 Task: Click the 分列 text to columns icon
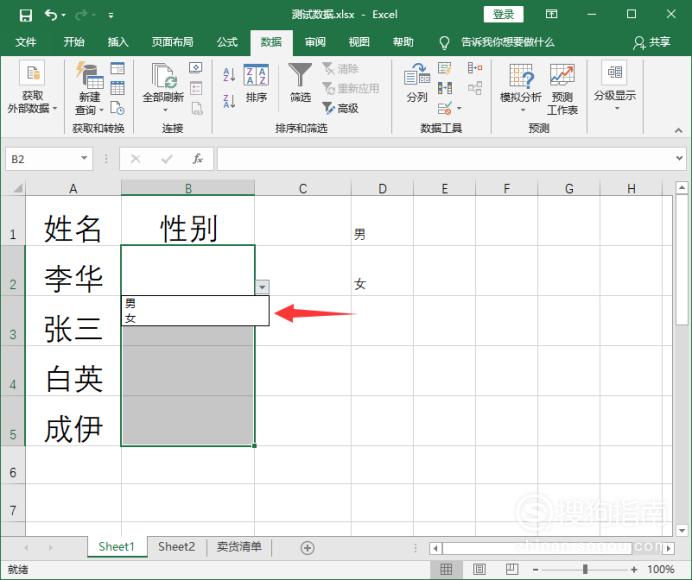[417, 83]
